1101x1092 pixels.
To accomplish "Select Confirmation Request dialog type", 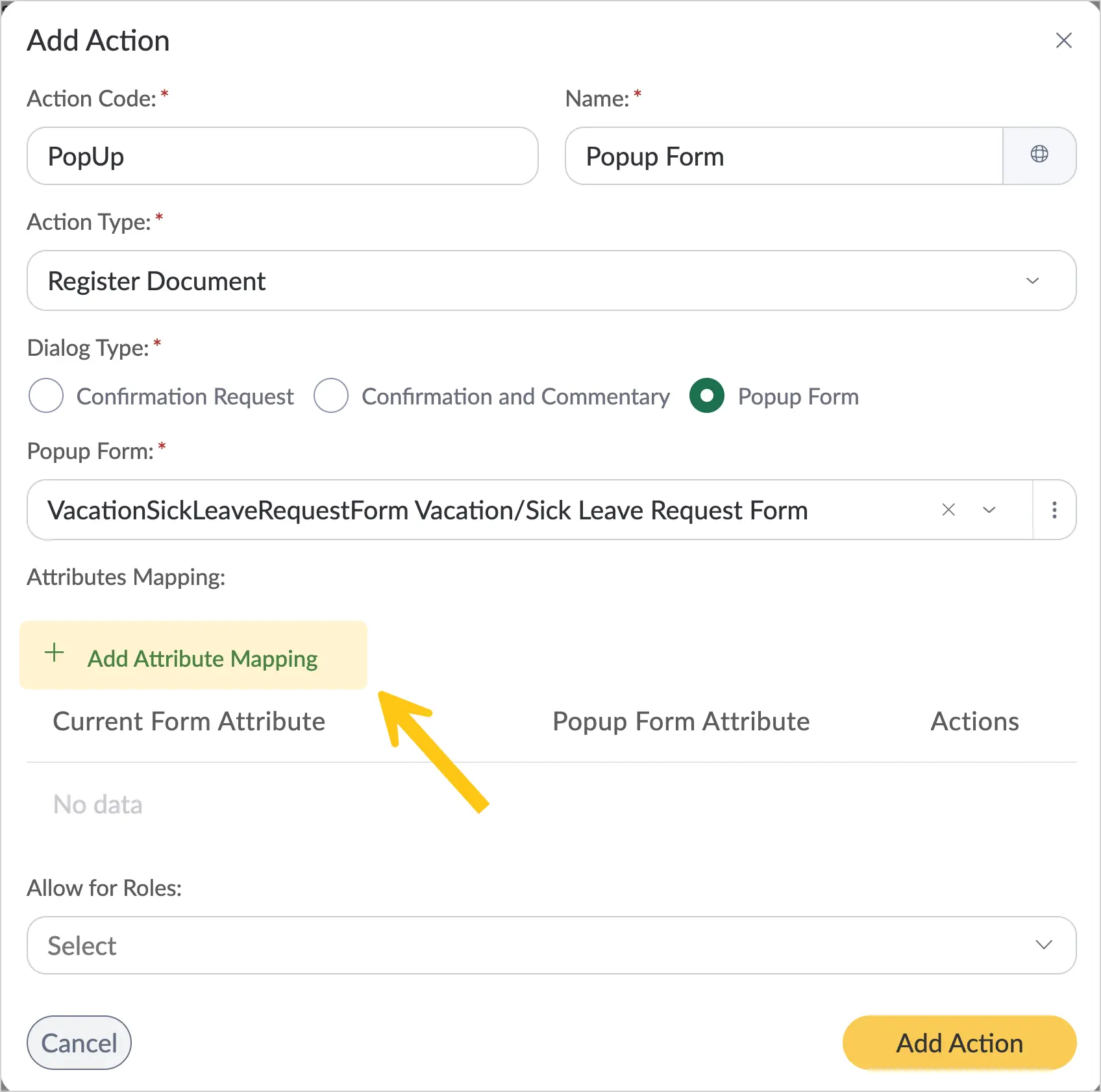I will pyautogui.click(x=46, y=395).
